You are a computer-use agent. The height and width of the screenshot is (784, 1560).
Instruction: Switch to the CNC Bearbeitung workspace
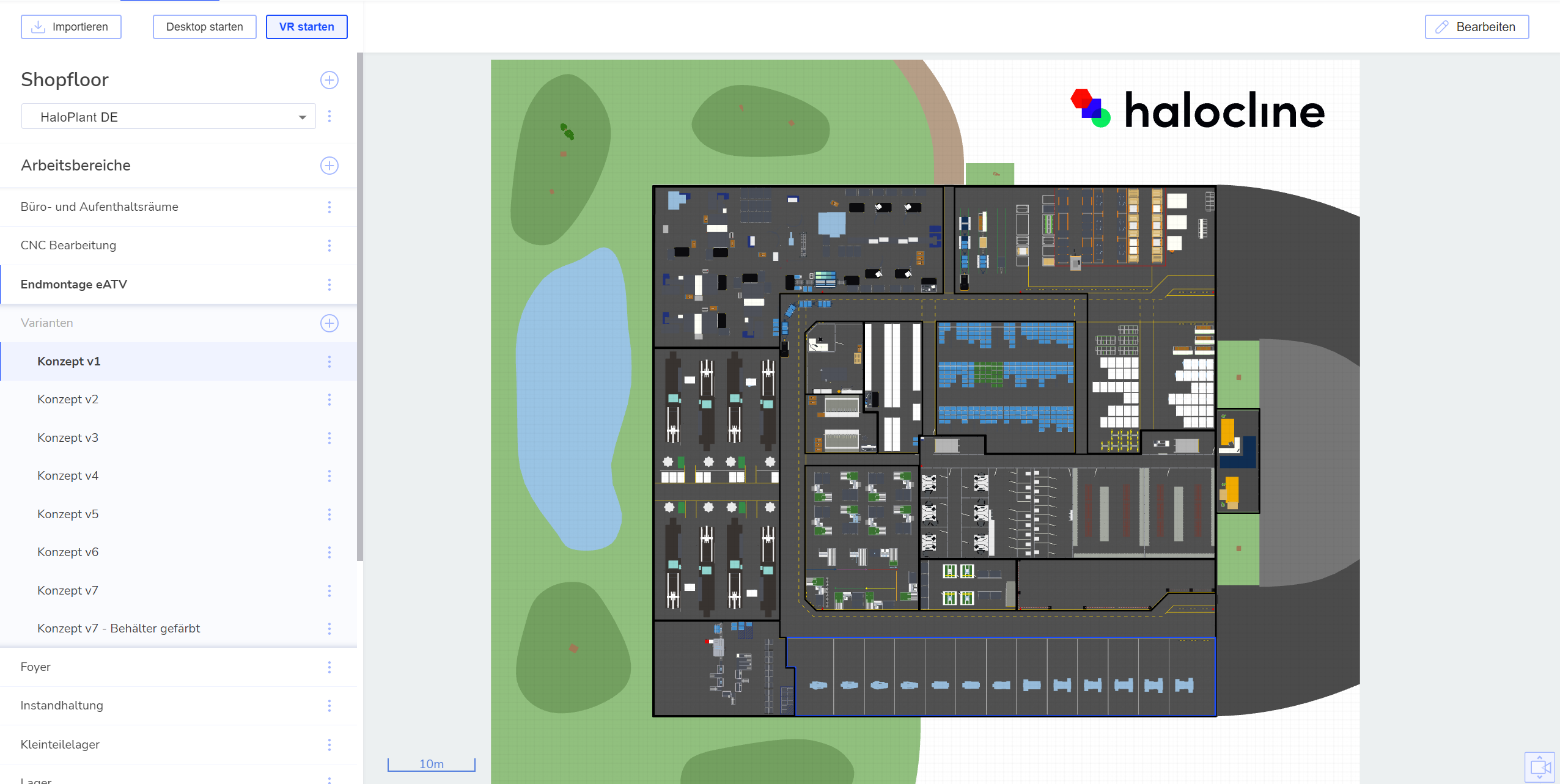pos(68,245)
